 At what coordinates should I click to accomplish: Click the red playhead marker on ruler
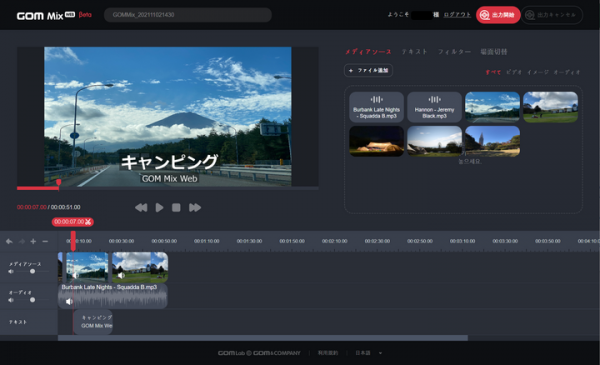pos(73,241)
